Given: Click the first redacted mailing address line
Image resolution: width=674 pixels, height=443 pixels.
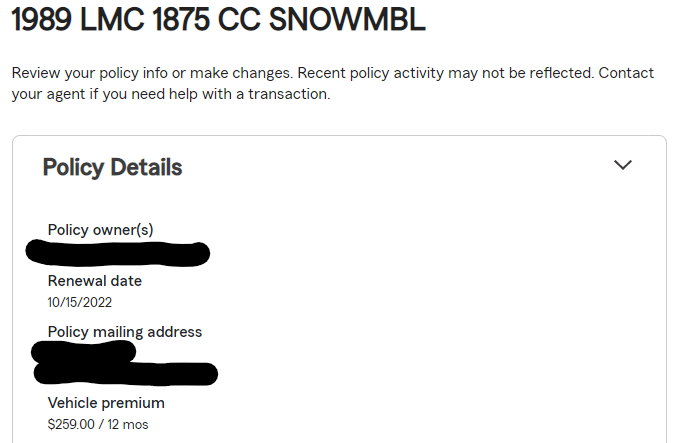Looking at the screenshot, I should 83,351.
